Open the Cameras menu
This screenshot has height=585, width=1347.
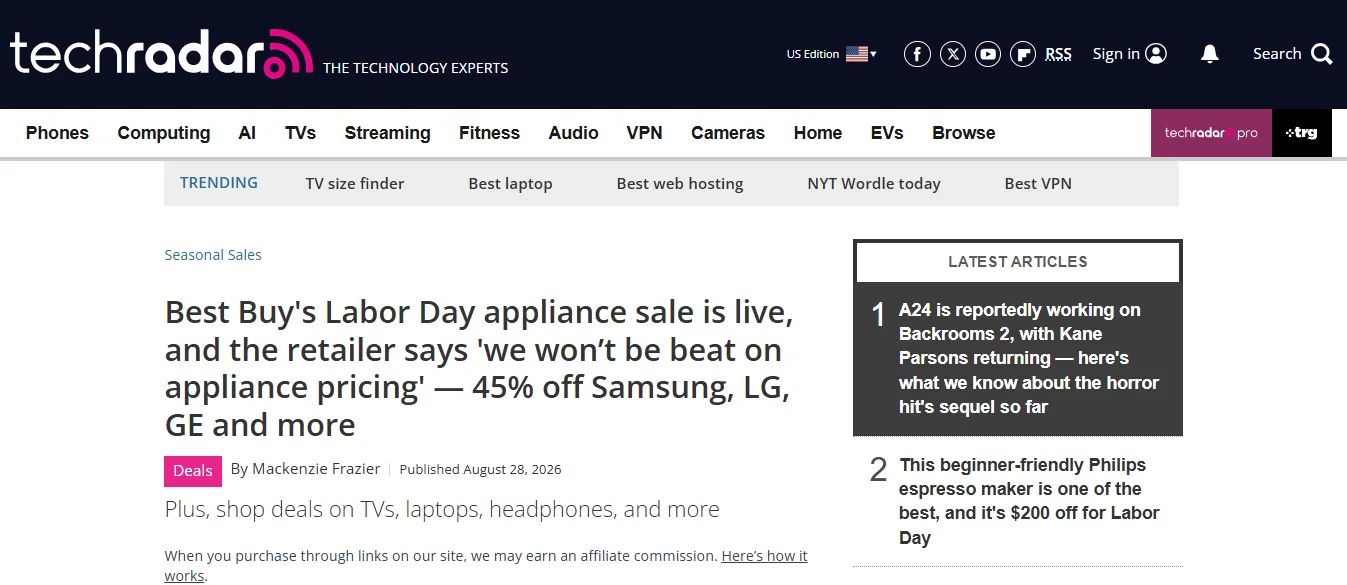728,133
